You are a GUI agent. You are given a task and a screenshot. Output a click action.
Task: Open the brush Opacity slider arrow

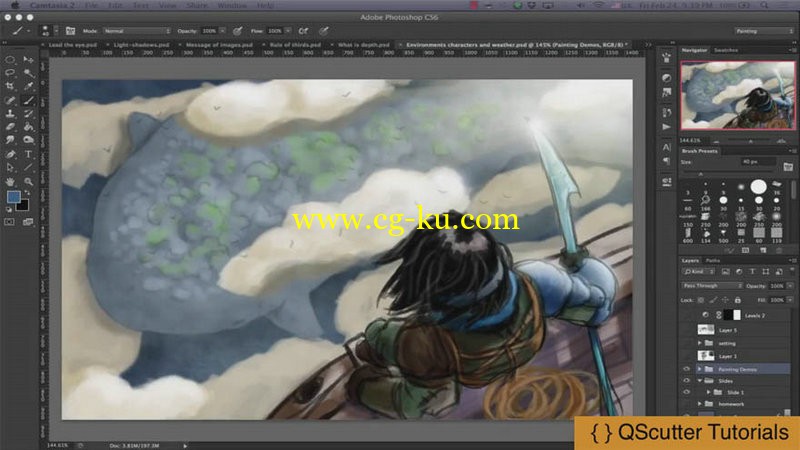[222, 31]
